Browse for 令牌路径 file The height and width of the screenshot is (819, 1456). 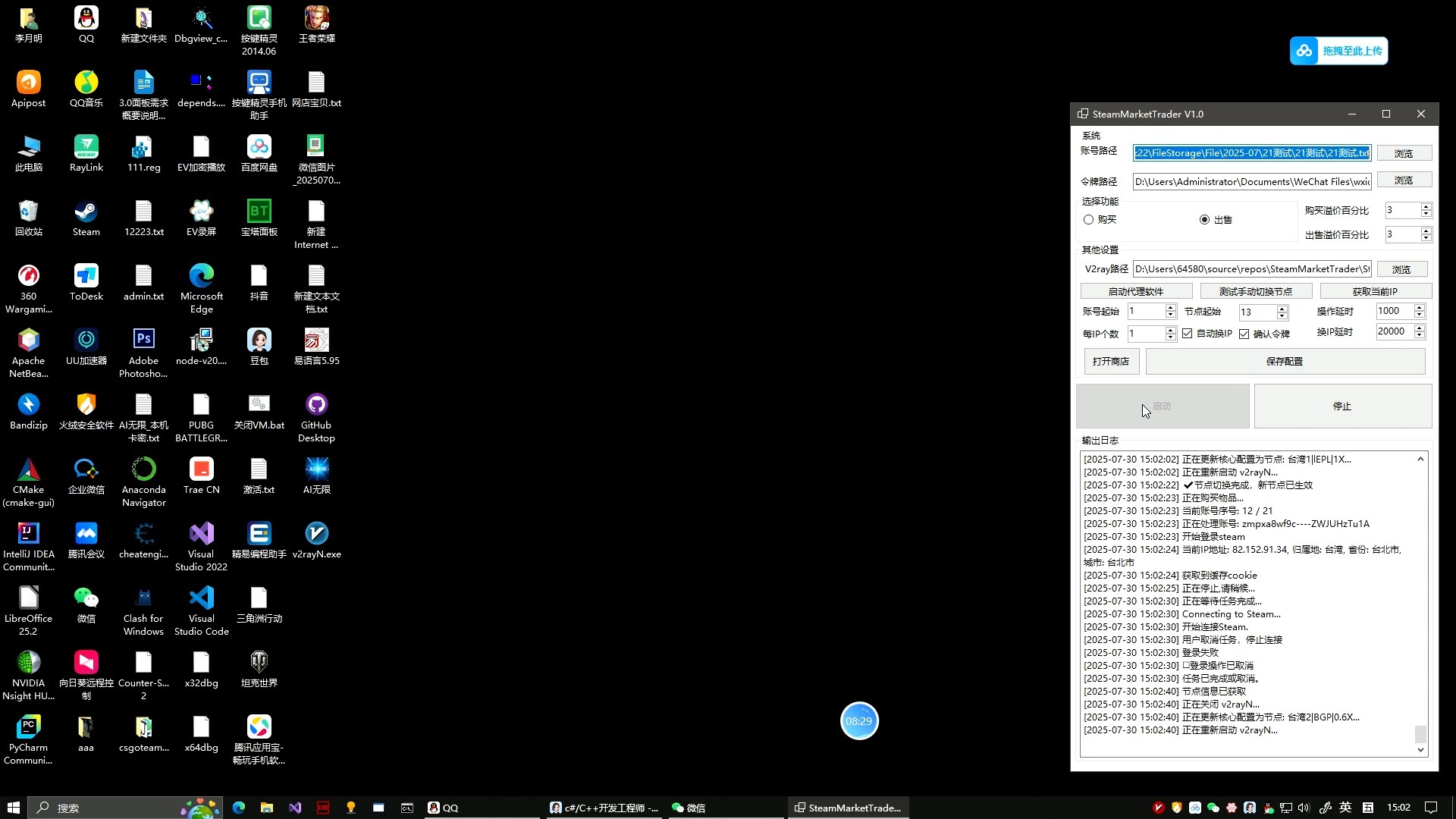coord(1404,180)
